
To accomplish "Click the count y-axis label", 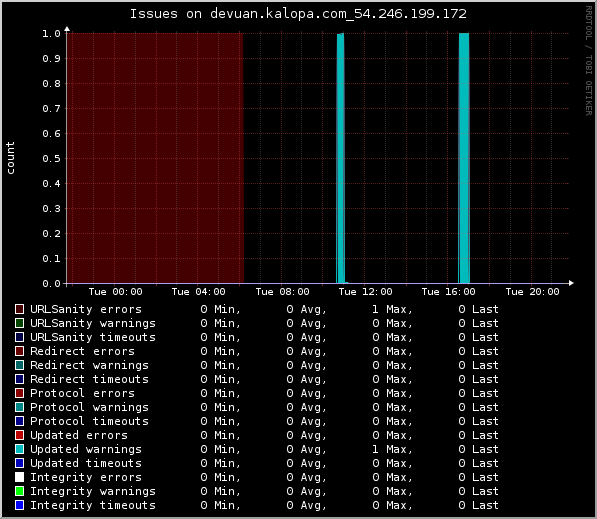I will tap(10, 158).
